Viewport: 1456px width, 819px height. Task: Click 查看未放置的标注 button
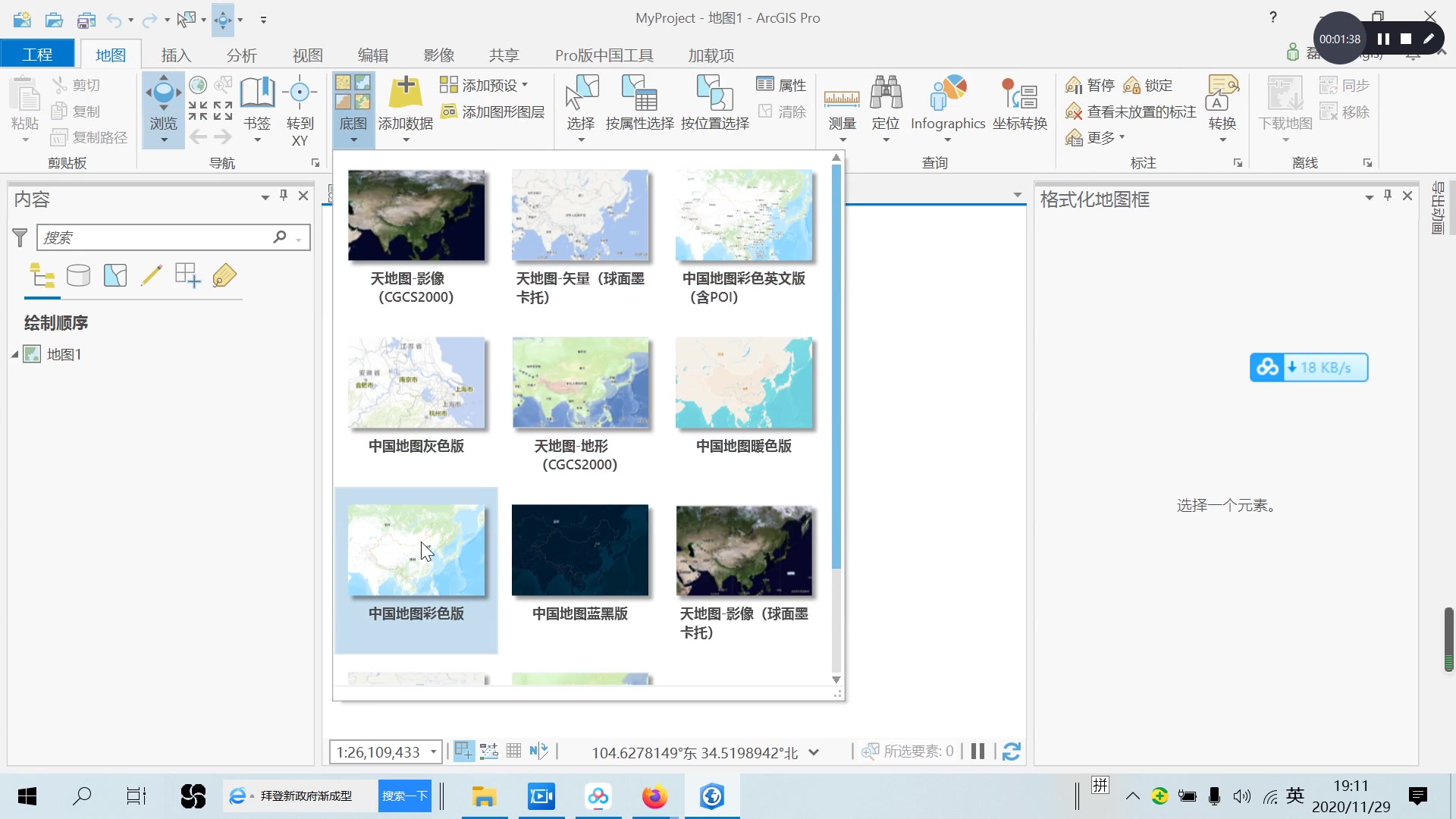point(1131,111)
